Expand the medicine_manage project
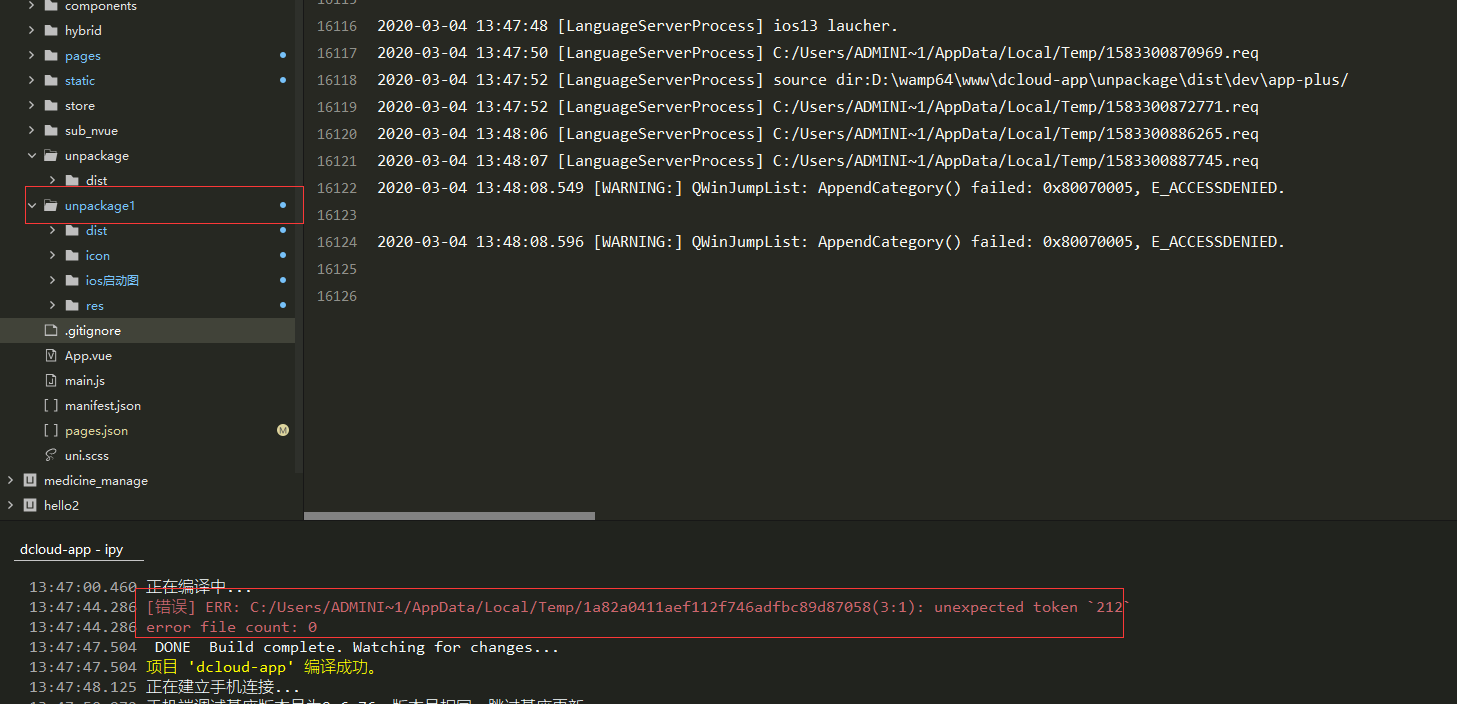The width and height of the screenshot is (1457, 704). [x=11, y=481]
